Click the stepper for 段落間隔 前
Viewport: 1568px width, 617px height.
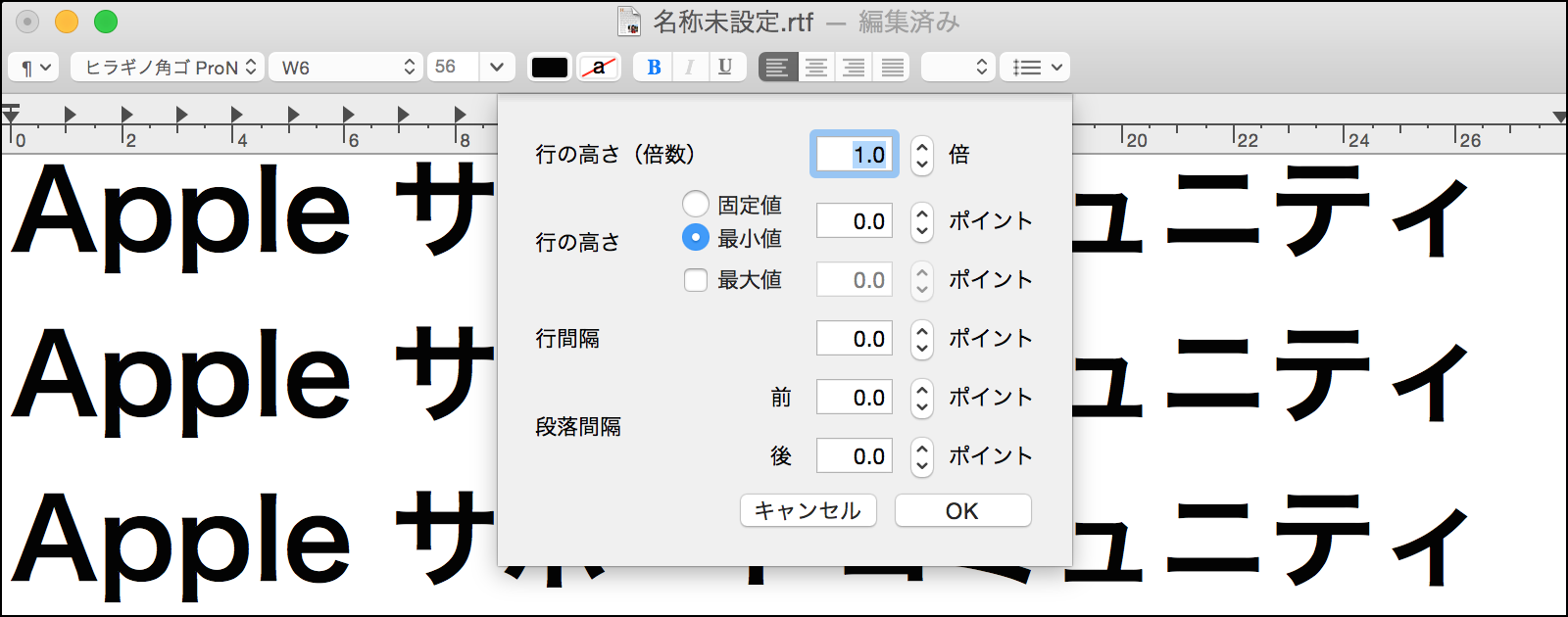point(921,398)
